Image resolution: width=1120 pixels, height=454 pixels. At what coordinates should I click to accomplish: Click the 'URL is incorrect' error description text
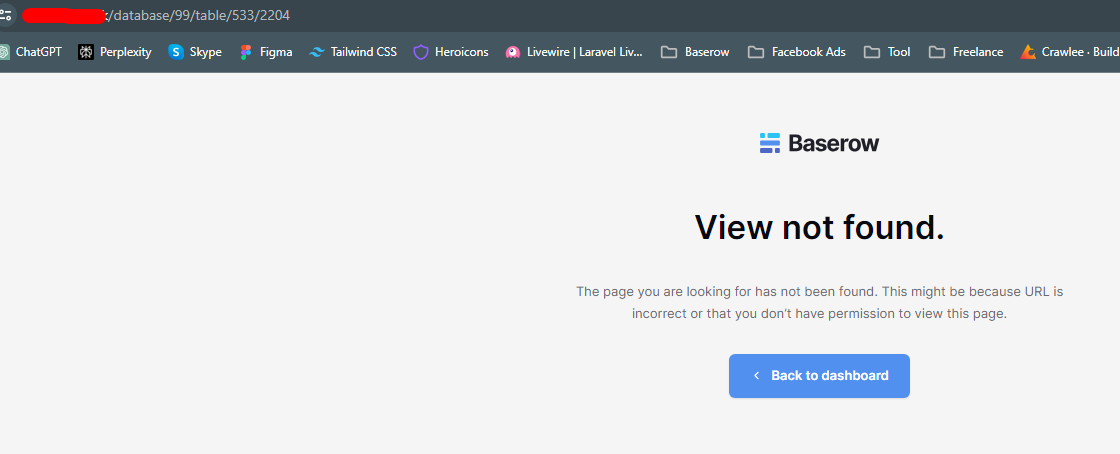(x=819, y=303)
